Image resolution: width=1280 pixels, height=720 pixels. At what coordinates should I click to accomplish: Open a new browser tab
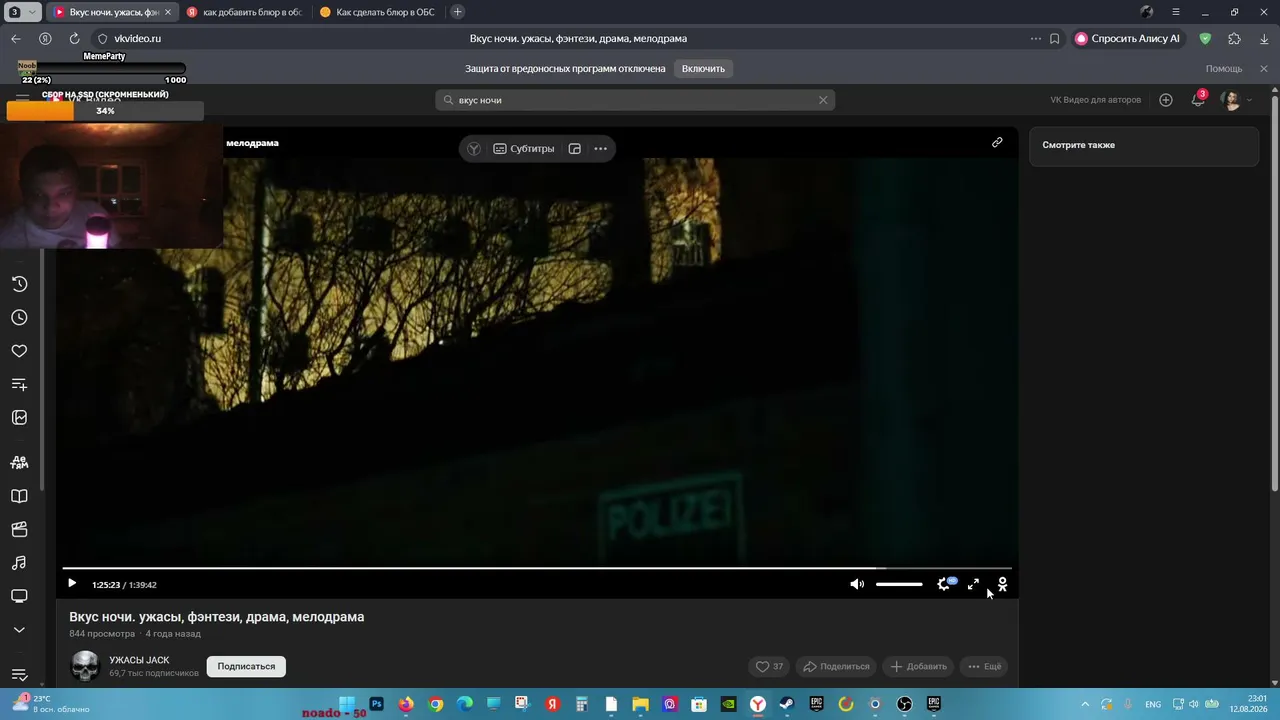[457, 12]
